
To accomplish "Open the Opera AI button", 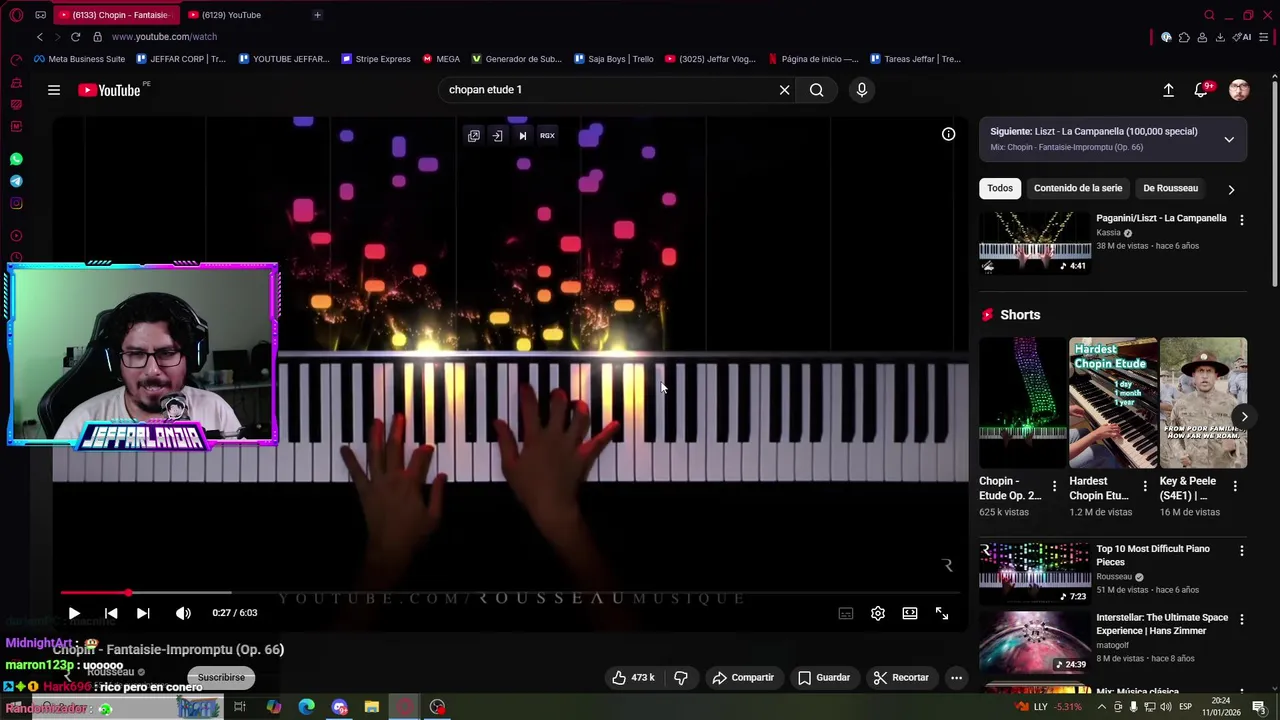I will click(1242, 37).
